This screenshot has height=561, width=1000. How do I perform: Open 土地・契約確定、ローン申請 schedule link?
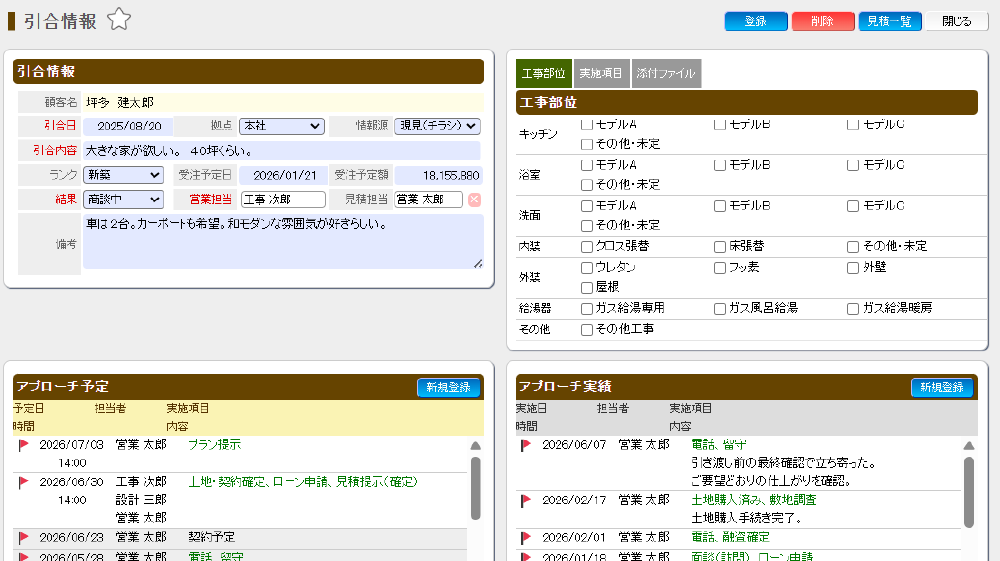pos(303,482)
